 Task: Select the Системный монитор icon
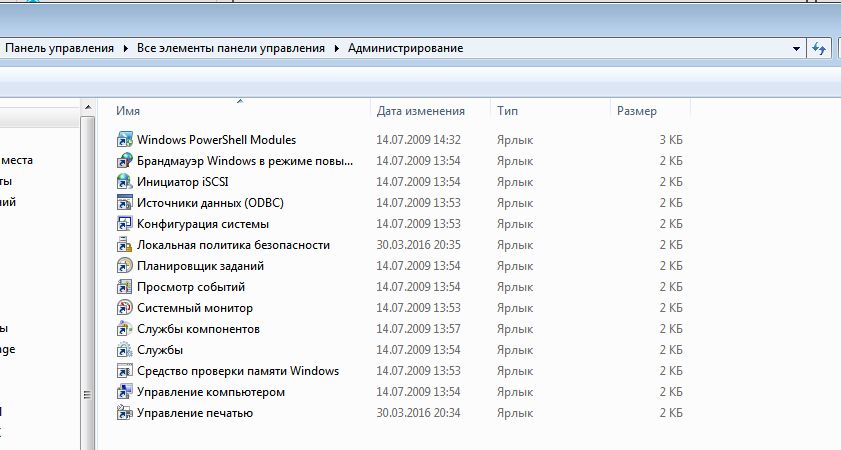point(124,308)
